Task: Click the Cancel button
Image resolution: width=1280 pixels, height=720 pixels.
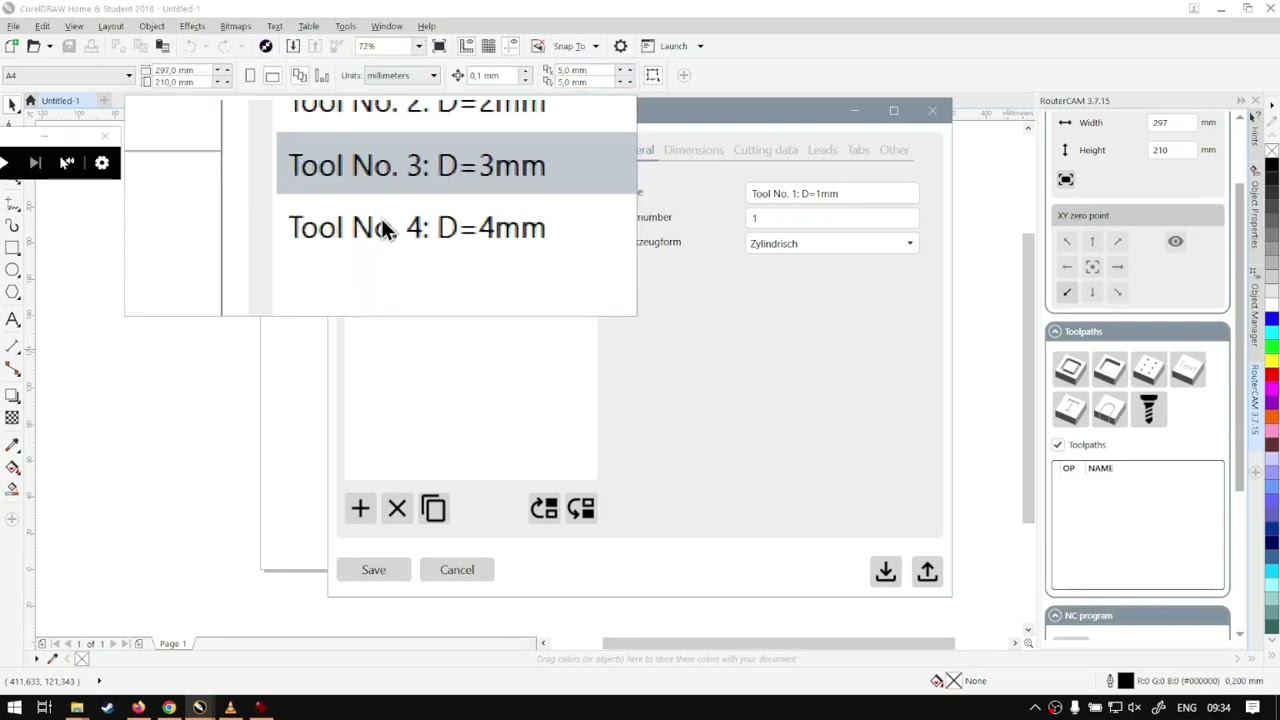Action: click(x=457, y=570)
